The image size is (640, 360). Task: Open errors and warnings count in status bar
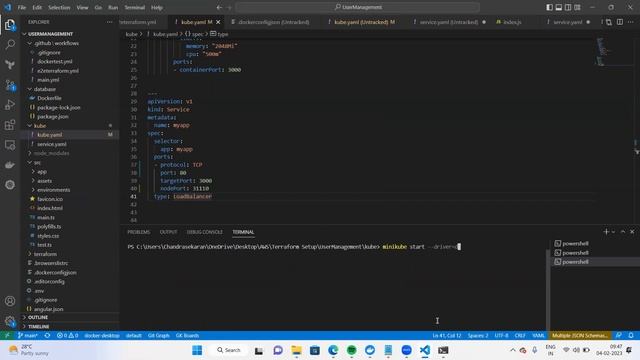pyautogui.click(x=67, y=336)
